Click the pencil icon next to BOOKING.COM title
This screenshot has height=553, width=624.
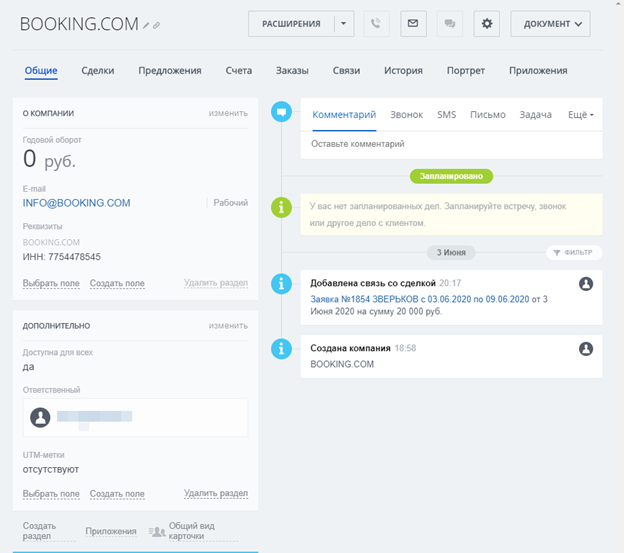coord(146,25)
